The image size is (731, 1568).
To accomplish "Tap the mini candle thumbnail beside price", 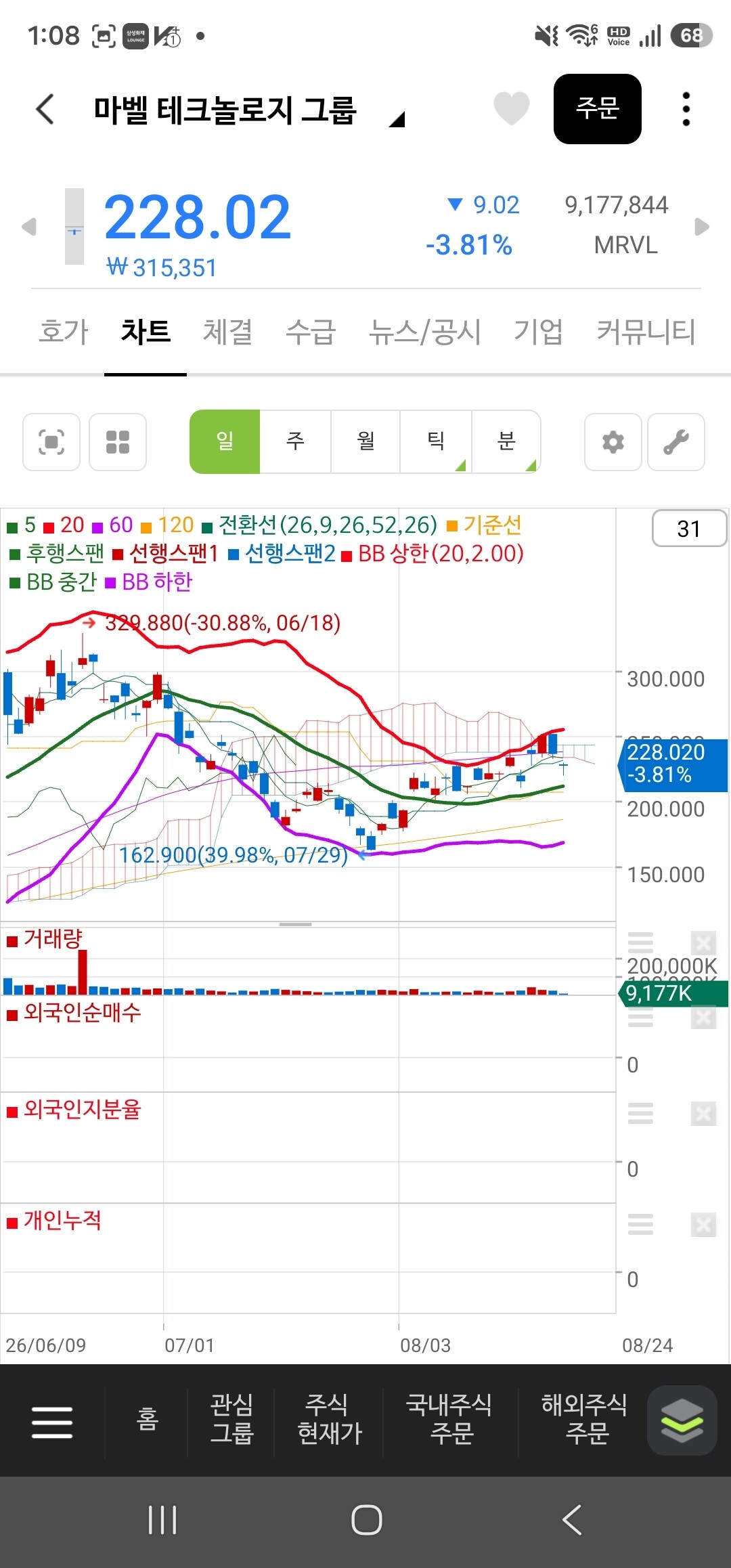I will pyautogui.click(x=74, y=226).
